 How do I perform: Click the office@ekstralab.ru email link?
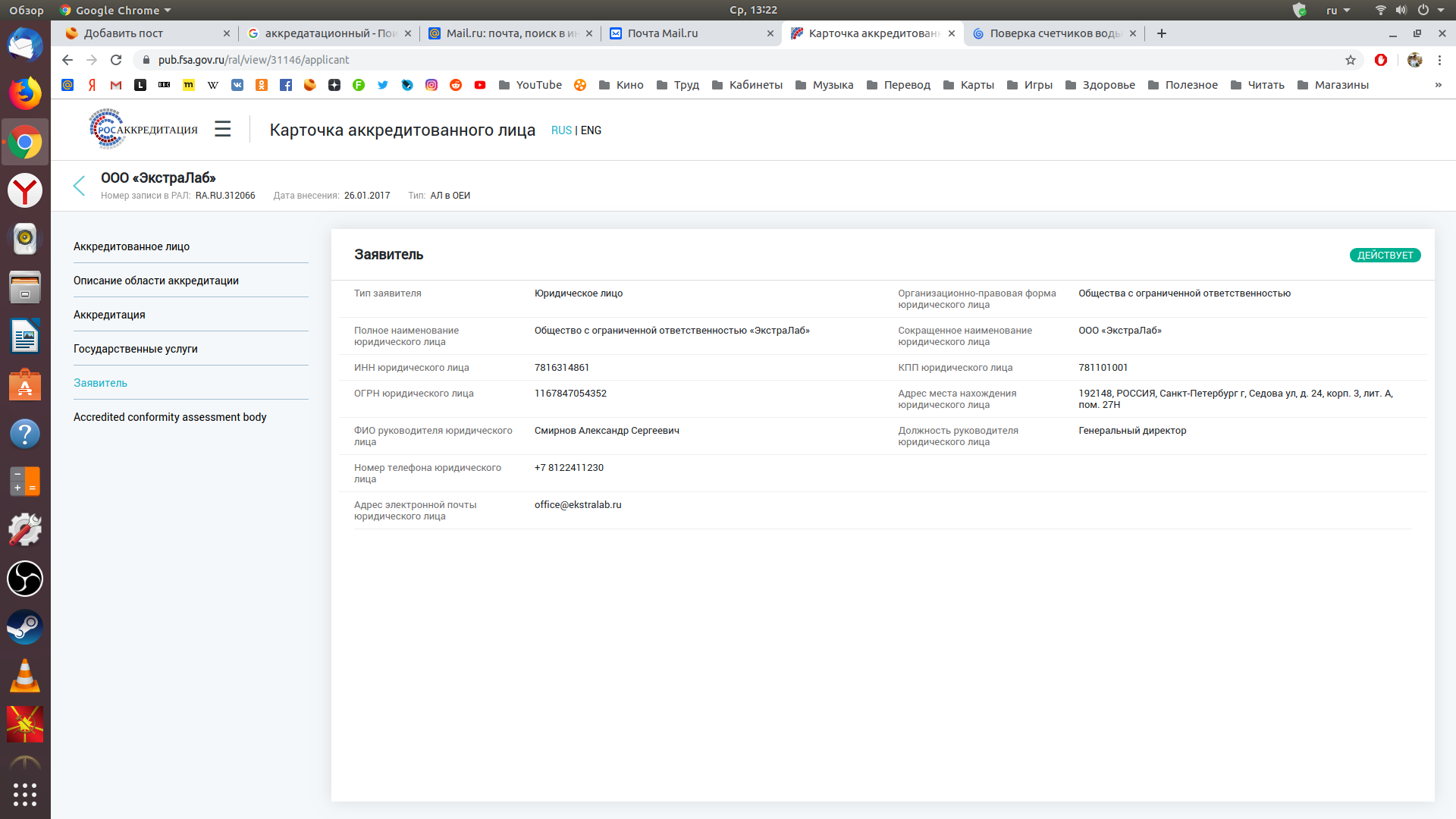(x=577, y=504)
